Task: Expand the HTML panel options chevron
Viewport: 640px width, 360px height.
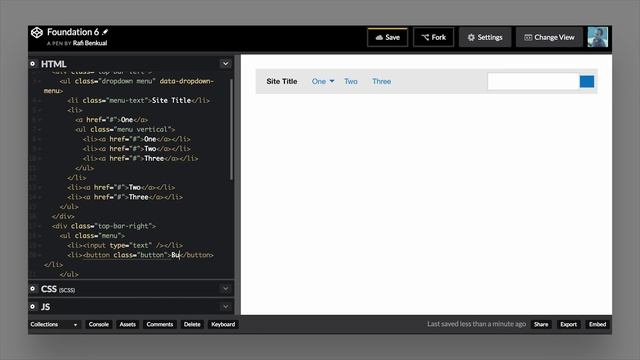Action: 225,64
